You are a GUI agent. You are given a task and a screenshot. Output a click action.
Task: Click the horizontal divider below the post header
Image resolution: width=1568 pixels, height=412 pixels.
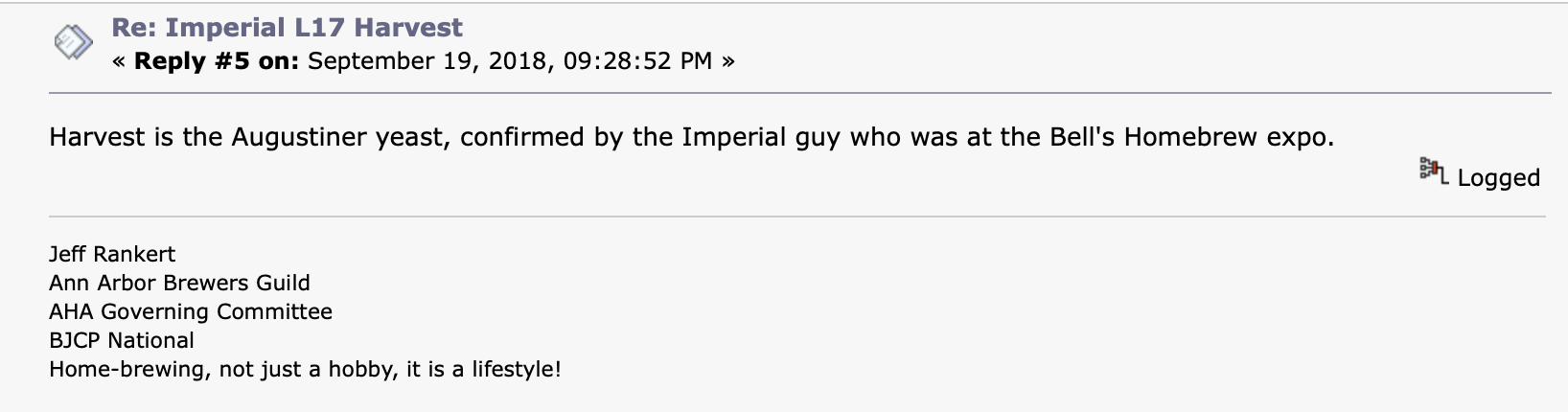click(800, 93)
